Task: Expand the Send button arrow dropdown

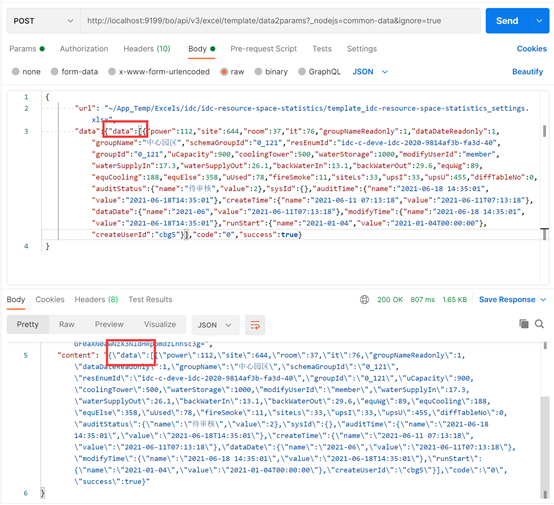Action: tap(539, 21)
